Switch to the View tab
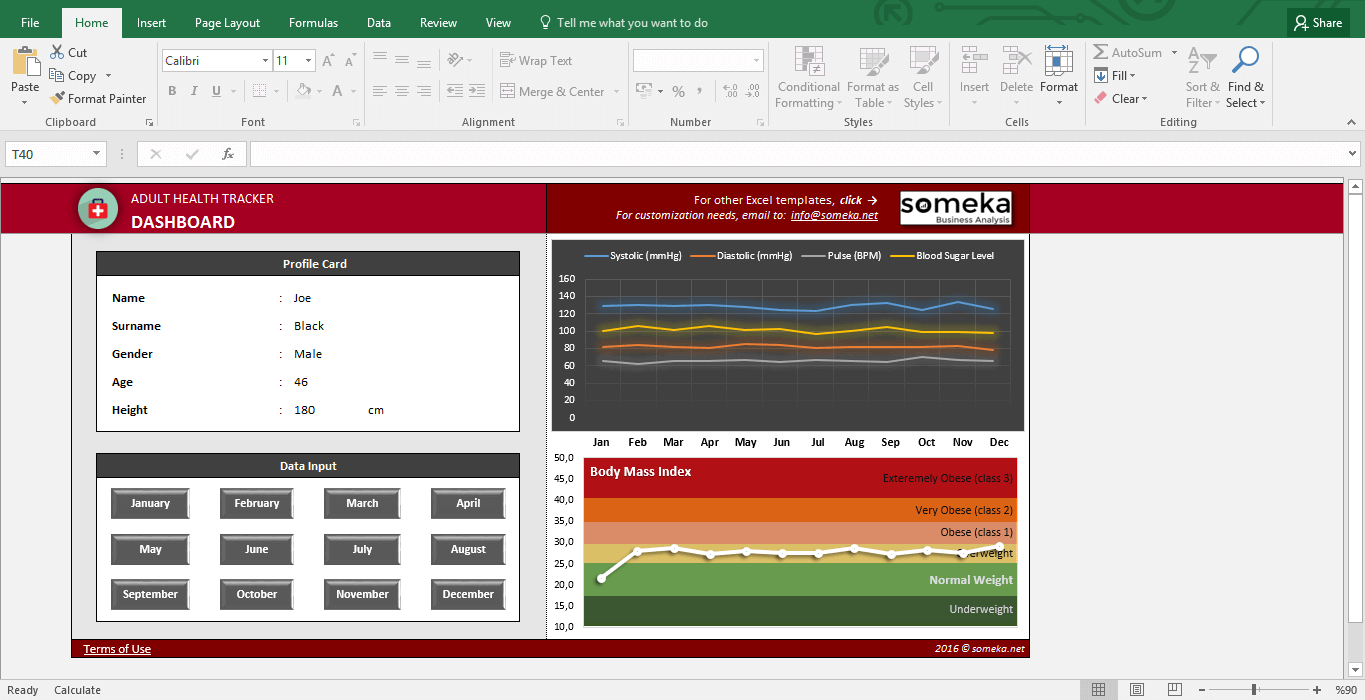 498,23
